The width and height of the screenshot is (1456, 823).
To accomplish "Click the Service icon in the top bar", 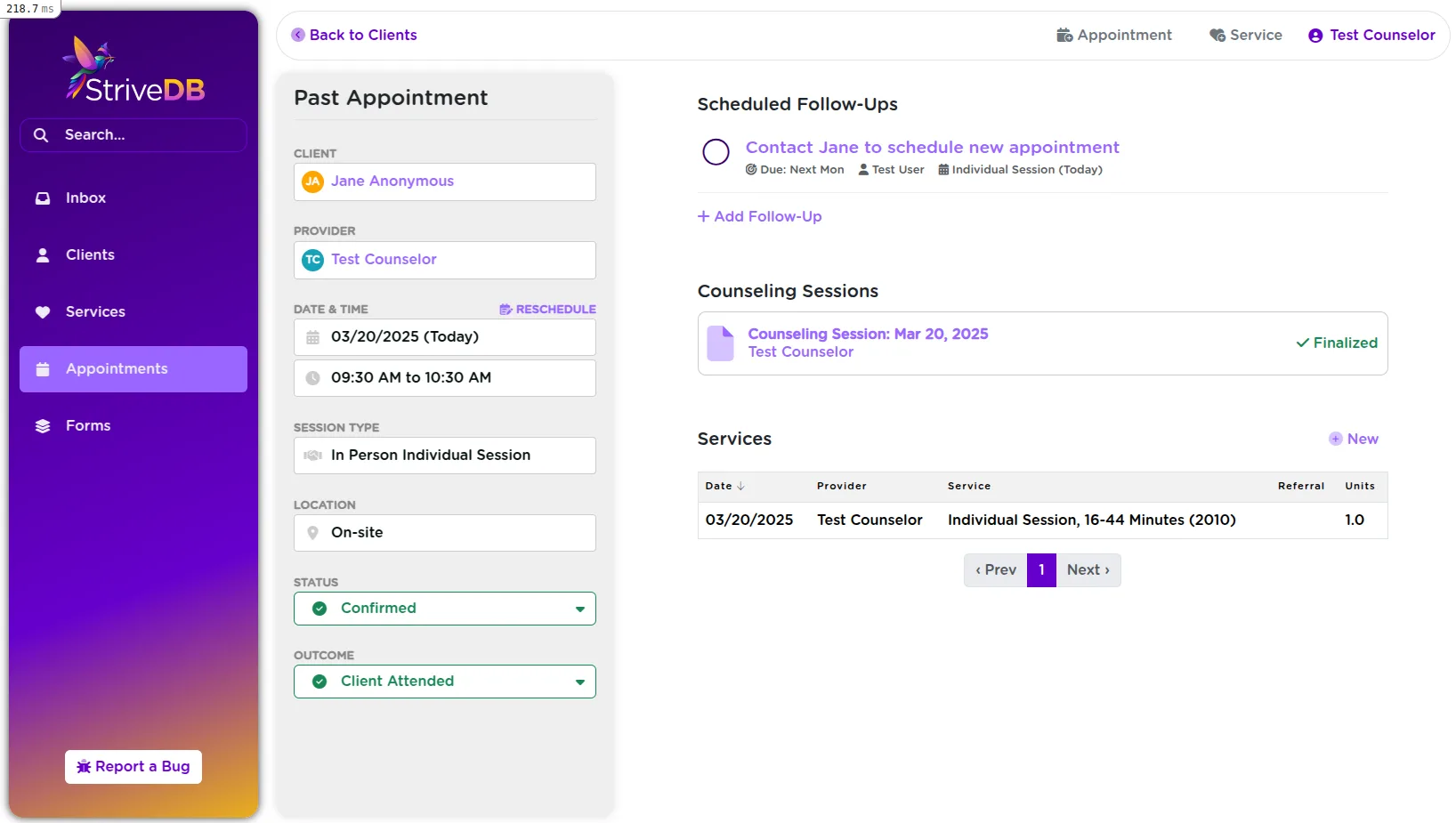I will point(1216,35).
